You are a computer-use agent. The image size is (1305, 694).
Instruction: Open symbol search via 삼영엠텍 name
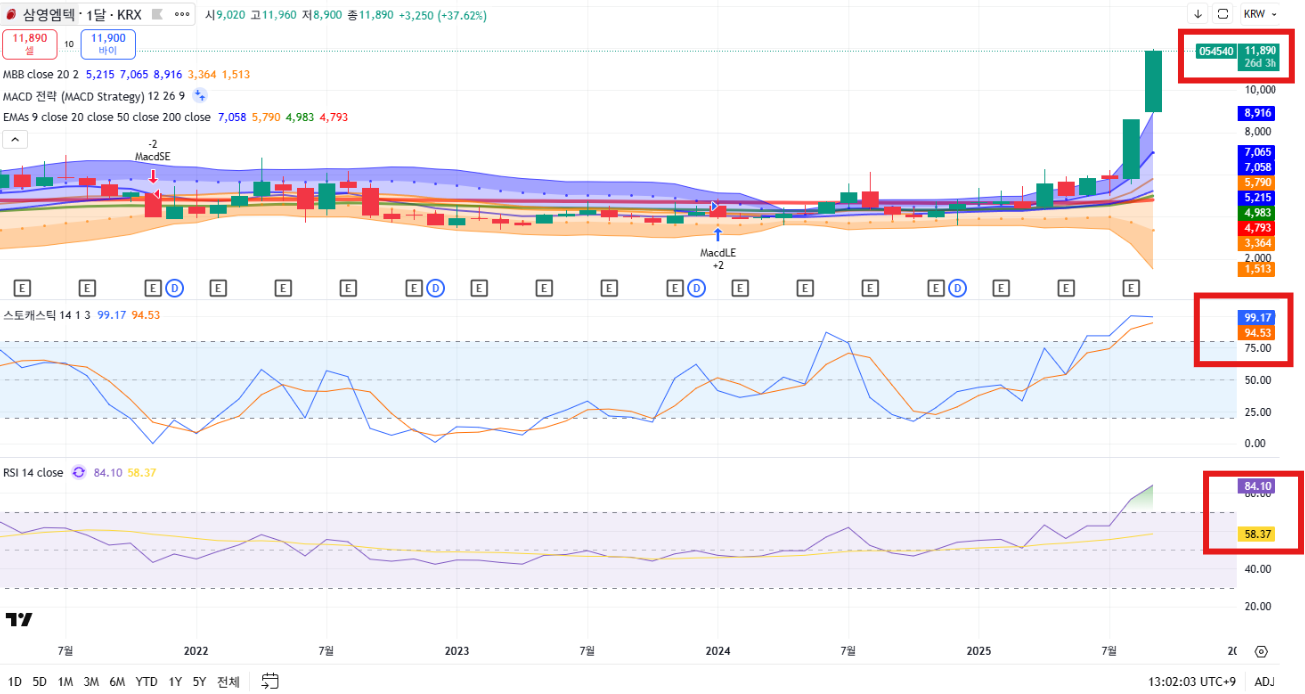[x=50, y=15]
